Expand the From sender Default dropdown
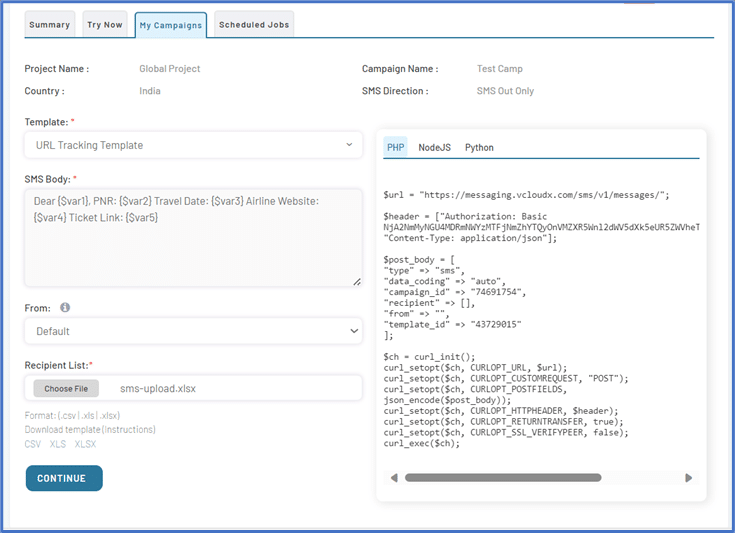 [x=193, y=331]
